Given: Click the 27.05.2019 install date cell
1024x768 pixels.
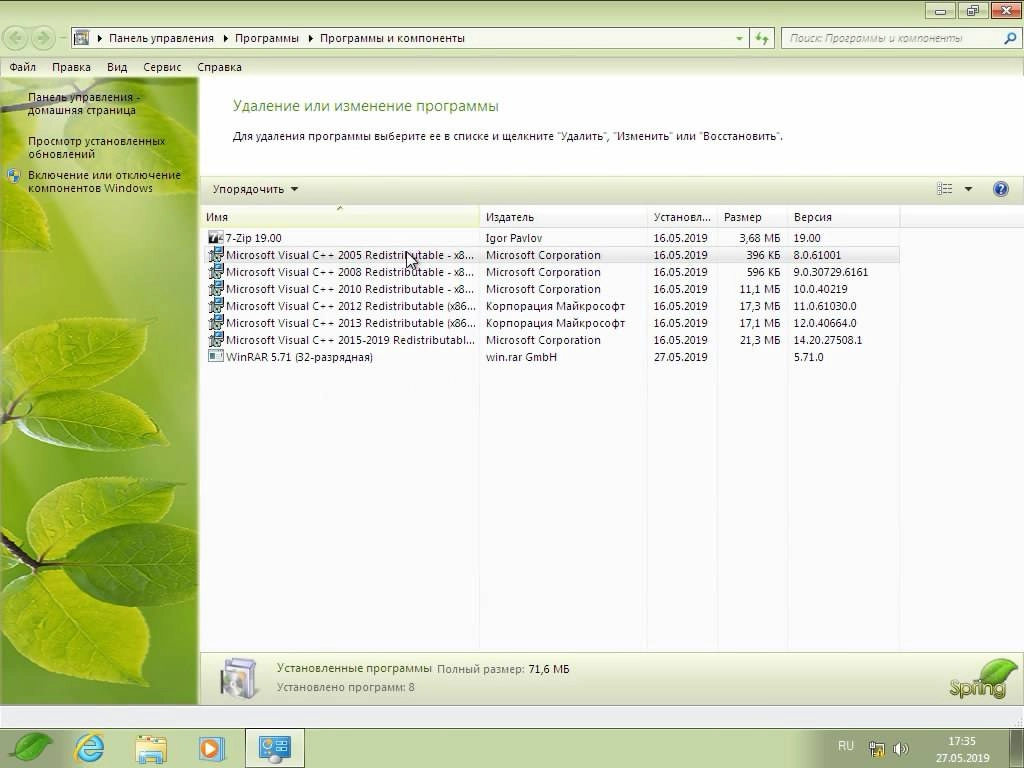Looking at the screenshot, I should click(680, 357).
